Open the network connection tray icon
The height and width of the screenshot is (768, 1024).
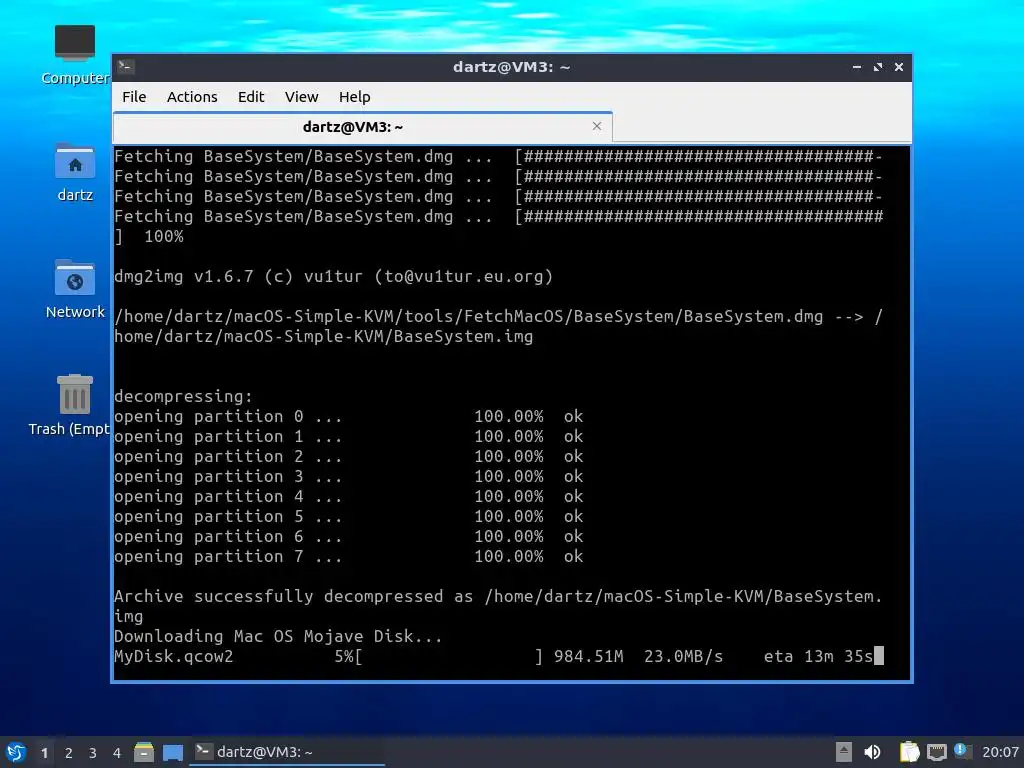pyautogui.click(x=936, y=752)
